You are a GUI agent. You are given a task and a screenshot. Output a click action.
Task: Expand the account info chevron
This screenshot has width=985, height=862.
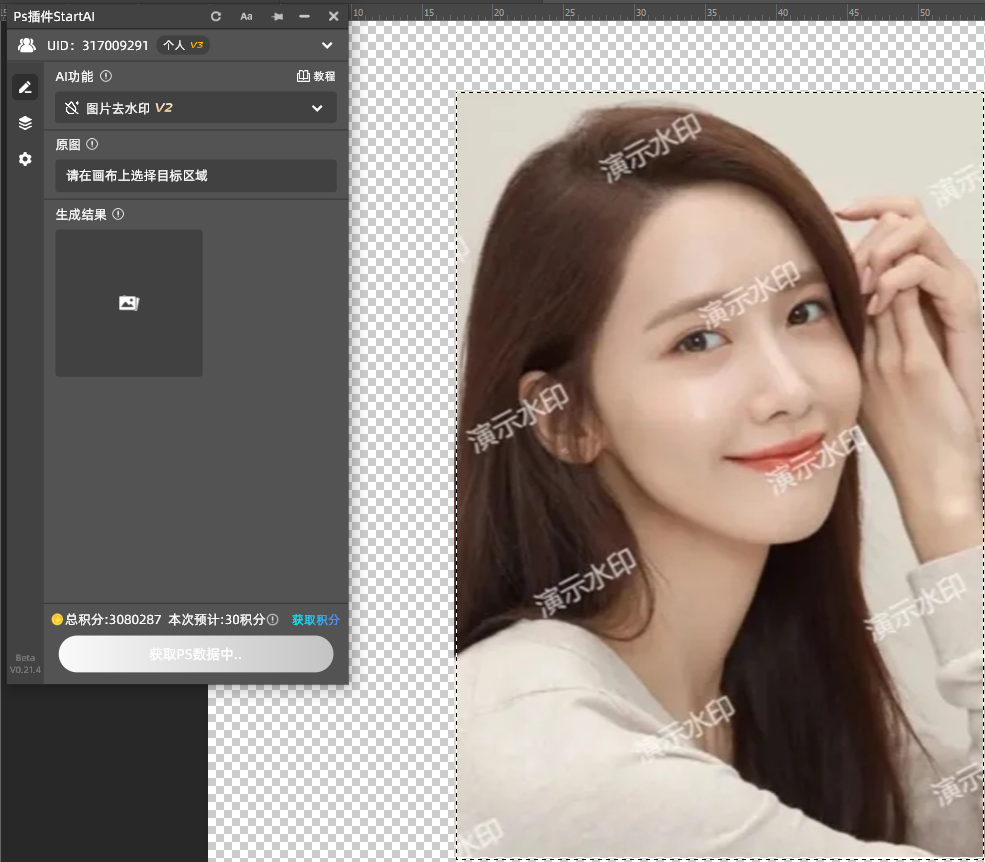click(327, 45)
